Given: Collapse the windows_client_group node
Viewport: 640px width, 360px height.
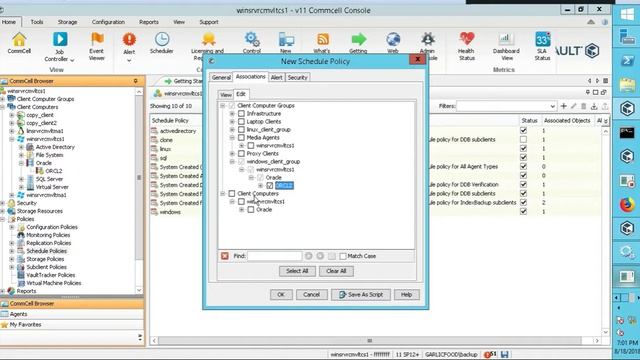Looking at the screenshot, I should click(x=232, y=162).
